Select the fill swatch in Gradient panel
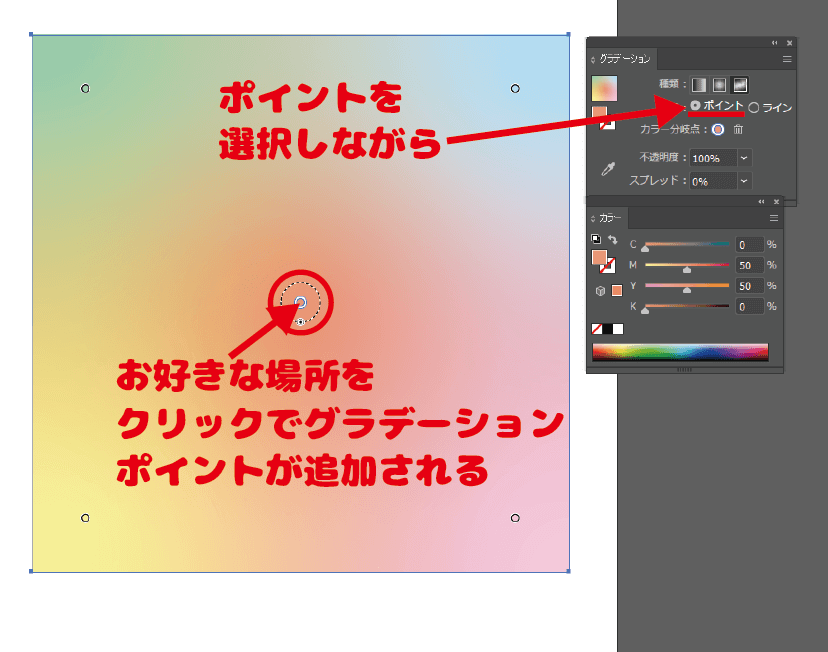828x652 pixels. 599,113
